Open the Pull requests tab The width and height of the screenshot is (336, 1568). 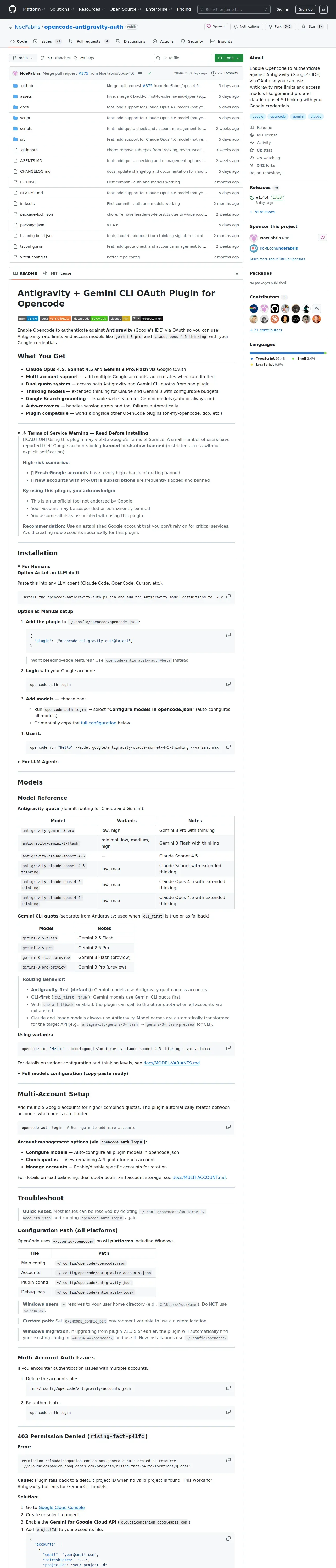click(88, 41)
